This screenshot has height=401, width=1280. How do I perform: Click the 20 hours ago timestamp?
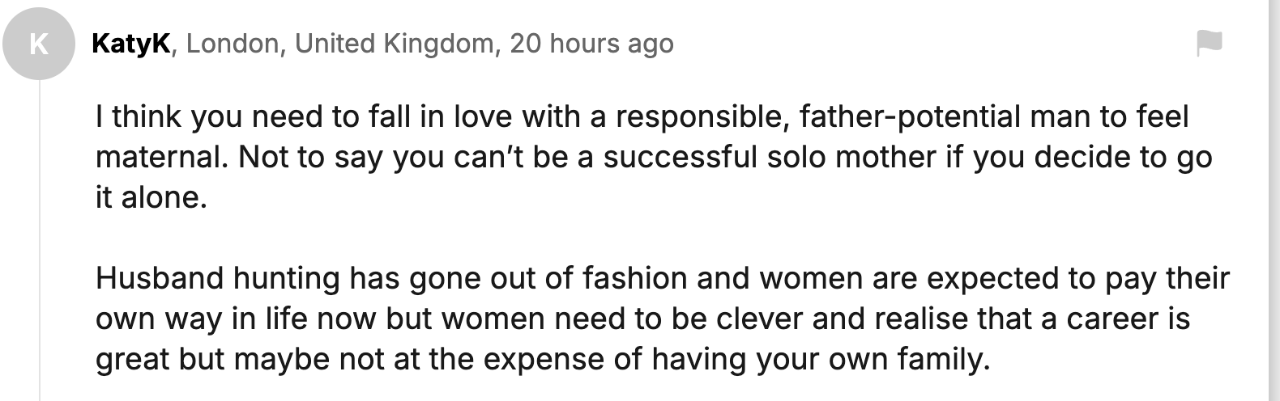tap(591, 44)
